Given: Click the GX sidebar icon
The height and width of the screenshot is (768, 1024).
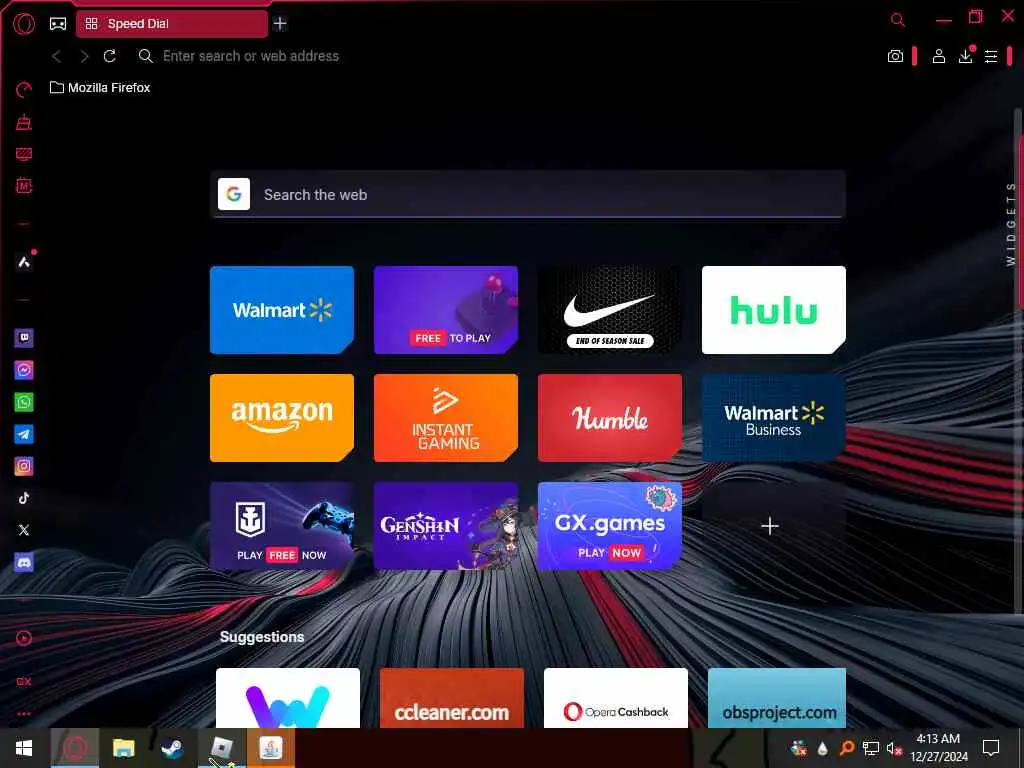Looking at the screenshot, I should [24, 682].
